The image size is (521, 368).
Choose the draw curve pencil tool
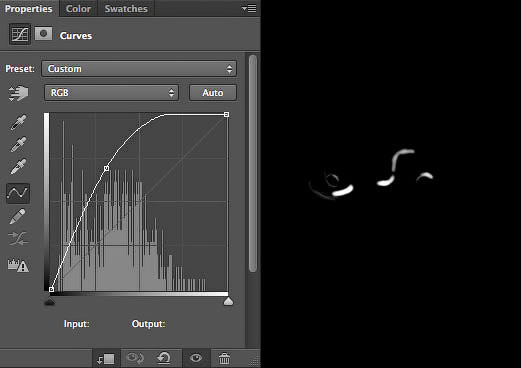(x=18, y=216)
